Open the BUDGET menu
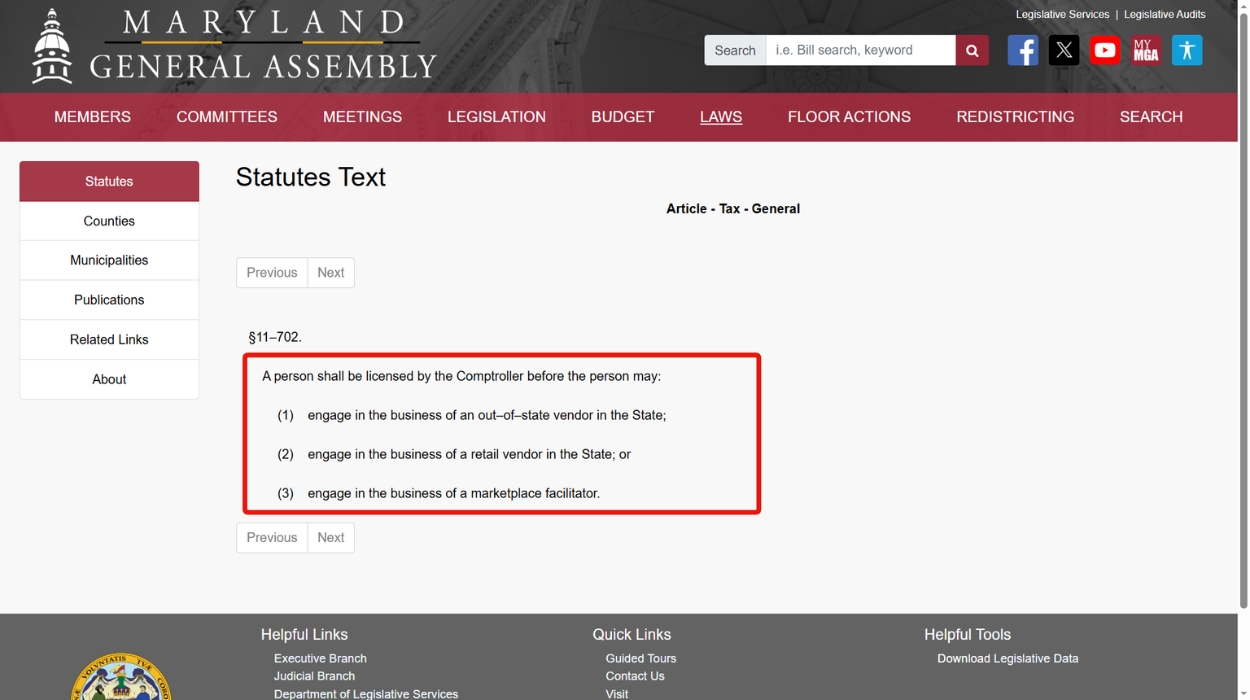Screen dimensions: 1250x700 pos(623,117)
